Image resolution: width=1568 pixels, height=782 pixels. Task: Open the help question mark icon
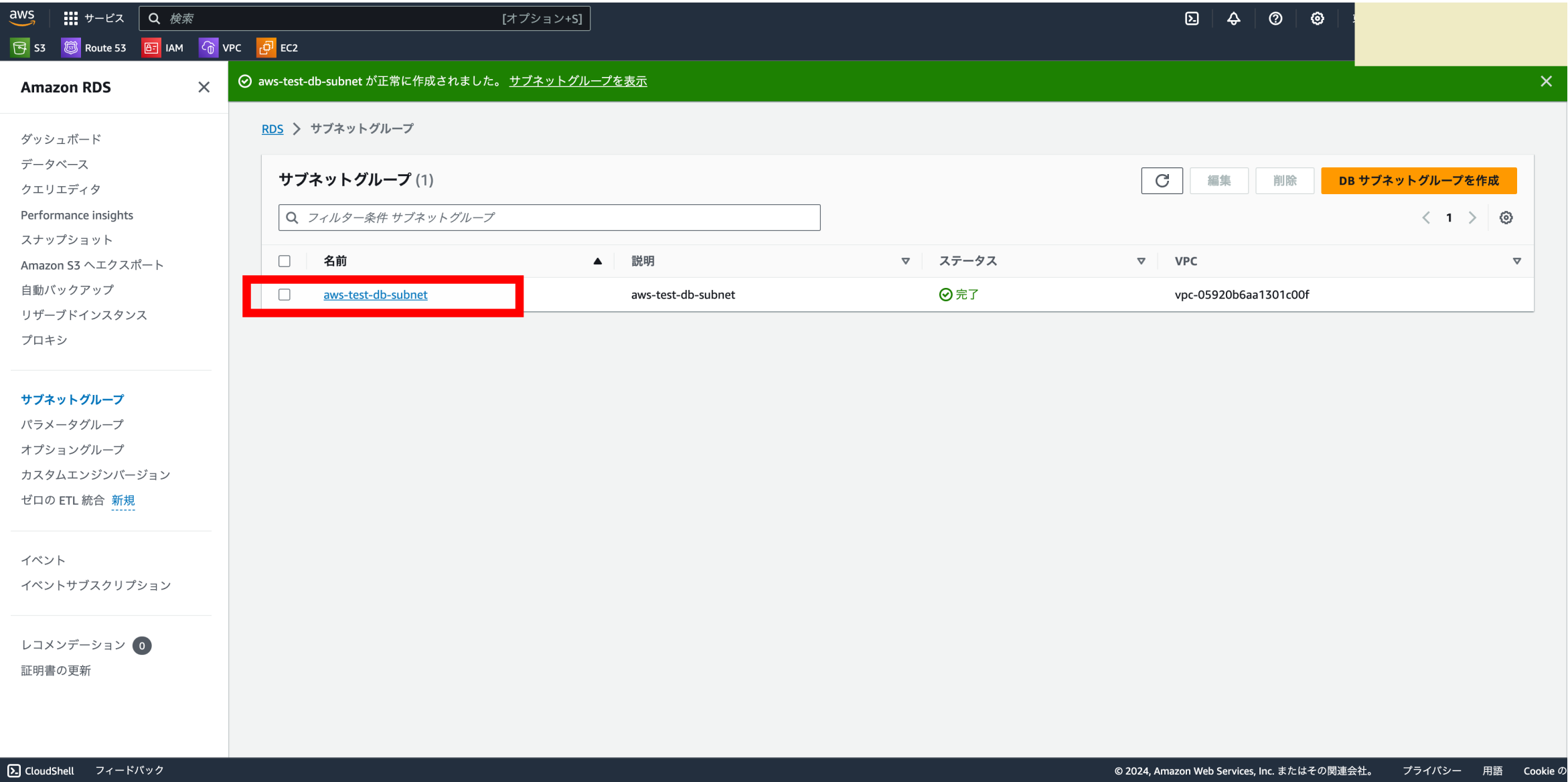pos(1275,19)
